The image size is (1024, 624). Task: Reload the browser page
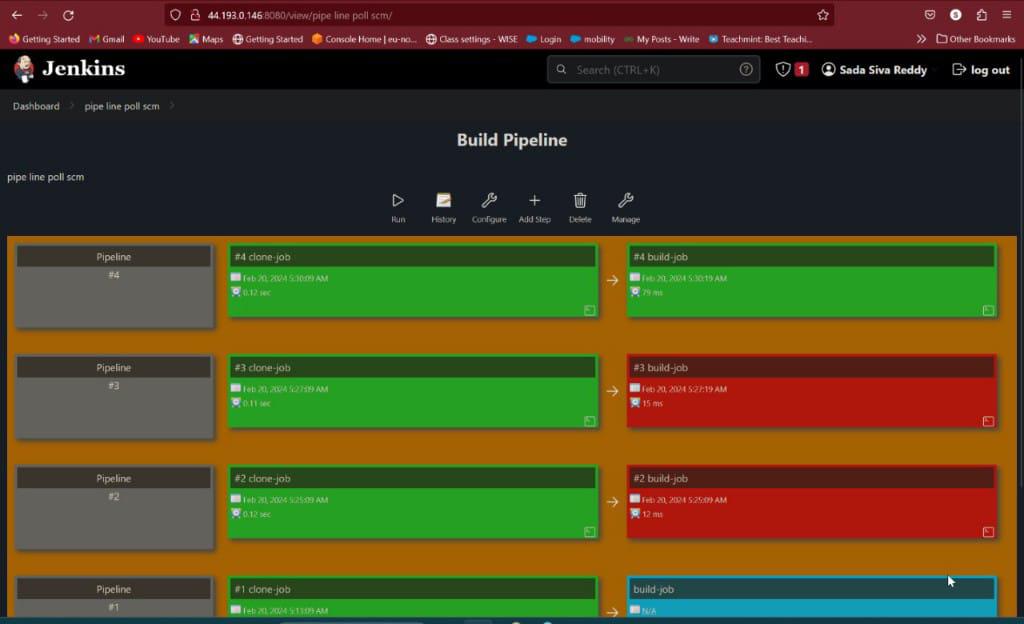[68, 15]
